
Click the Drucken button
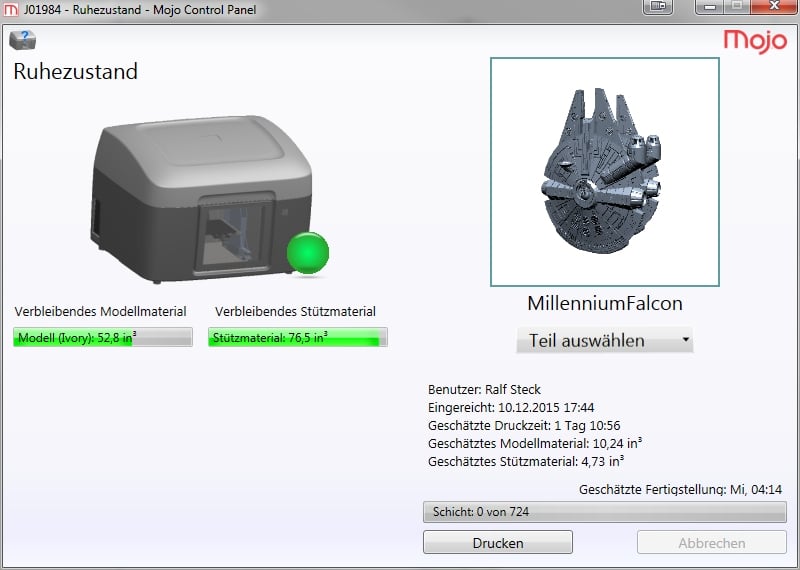click(x=498, y=542)
